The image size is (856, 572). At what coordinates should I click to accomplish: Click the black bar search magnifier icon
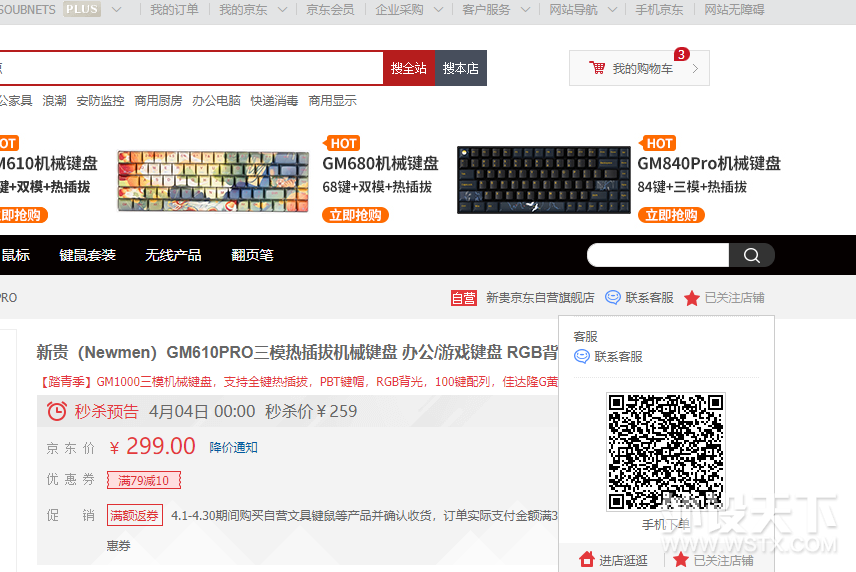click(751, 255)
